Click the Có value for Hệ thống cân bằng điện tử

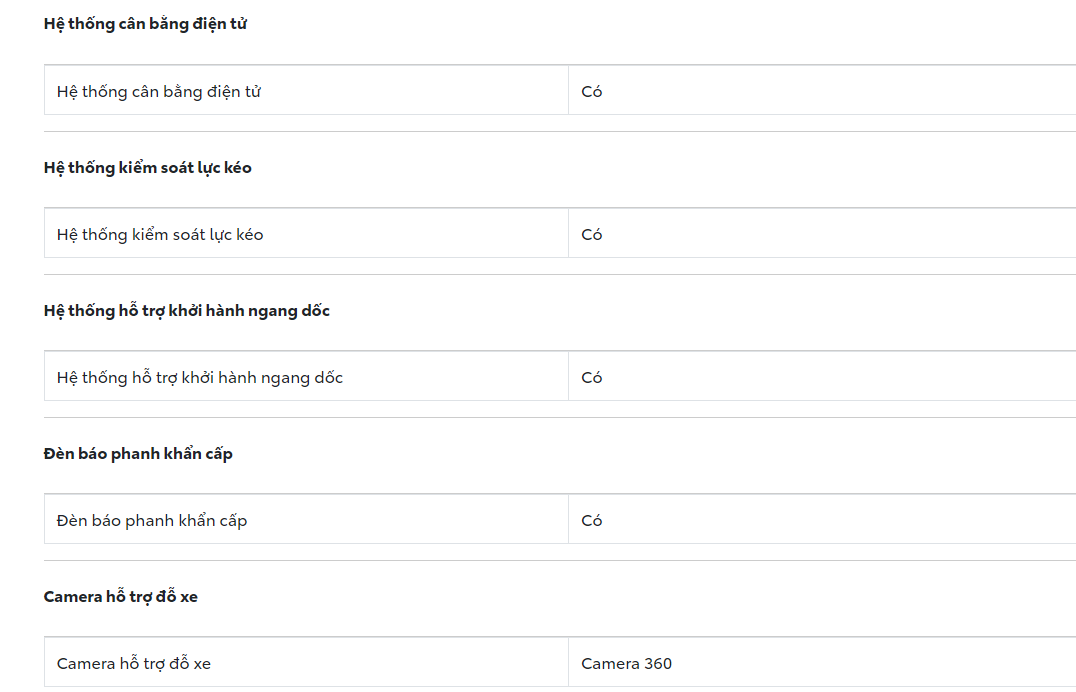[592, 92]
